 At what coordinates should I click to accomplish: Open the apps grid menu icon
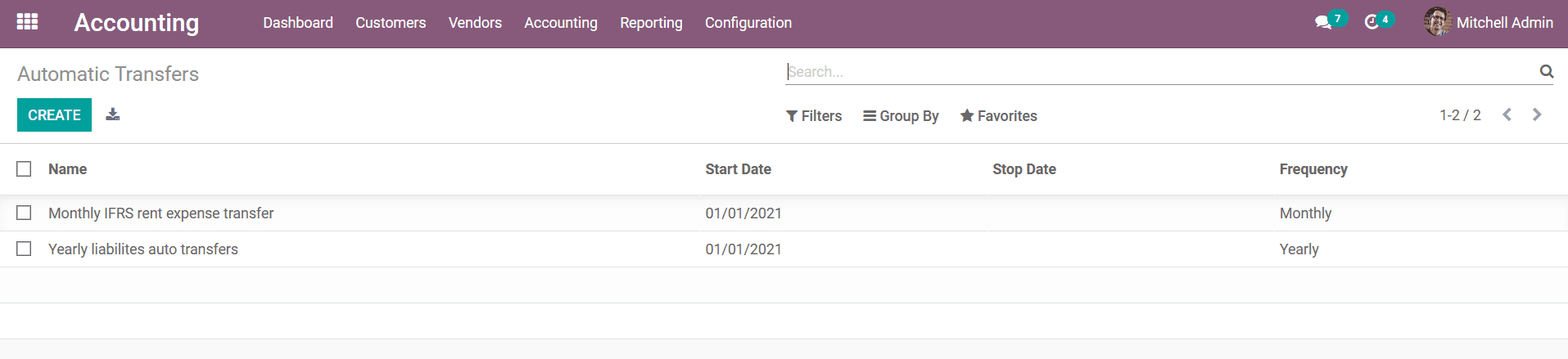point(27,22)
